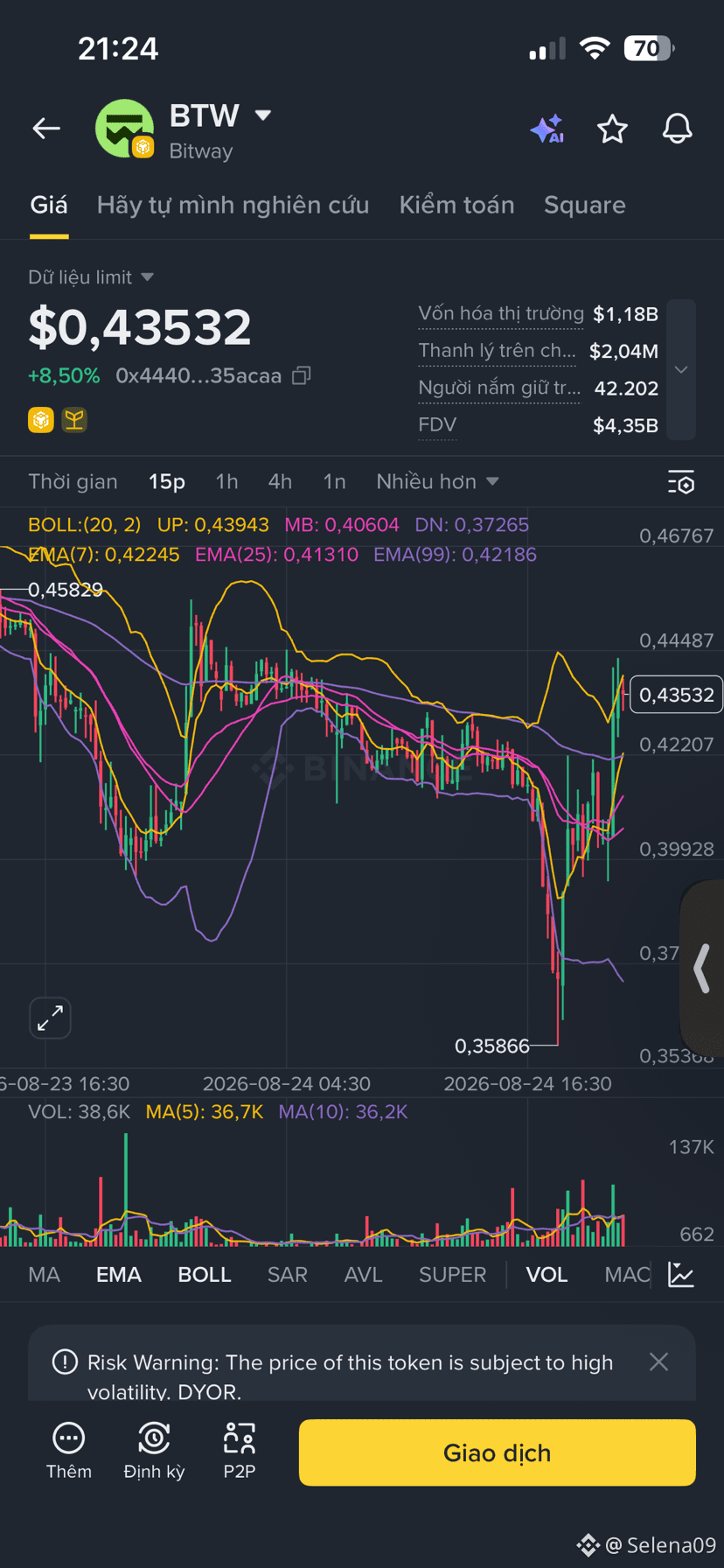Tap the 0,35866 low price marker
Image resolution: width=724 pixels, height=1568 pixels.
(492, 1046)
